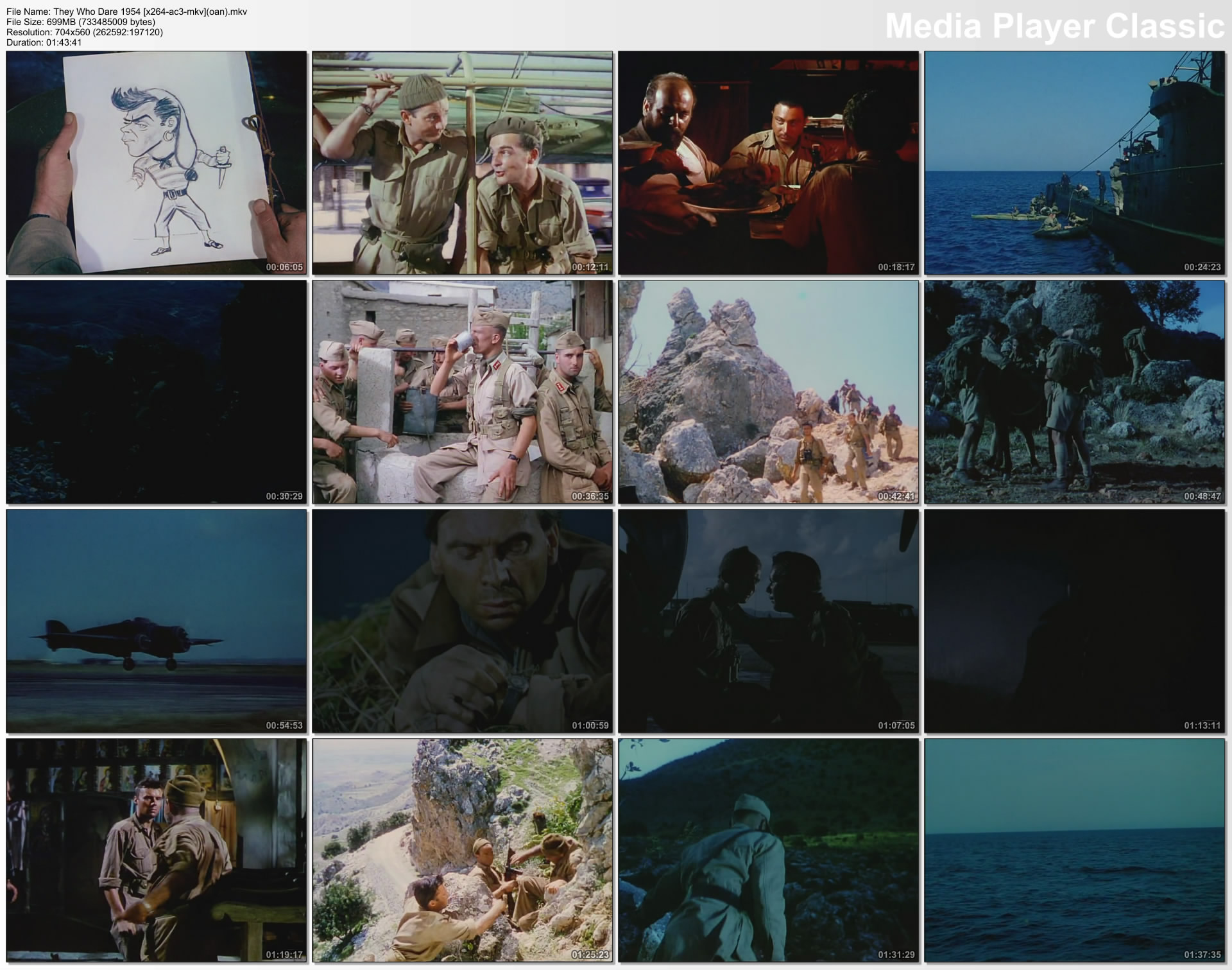Click the airplane landing thumbnail at 00:54:53
The height and width of the screenshot is (970, 1232).
coord(157,621)
